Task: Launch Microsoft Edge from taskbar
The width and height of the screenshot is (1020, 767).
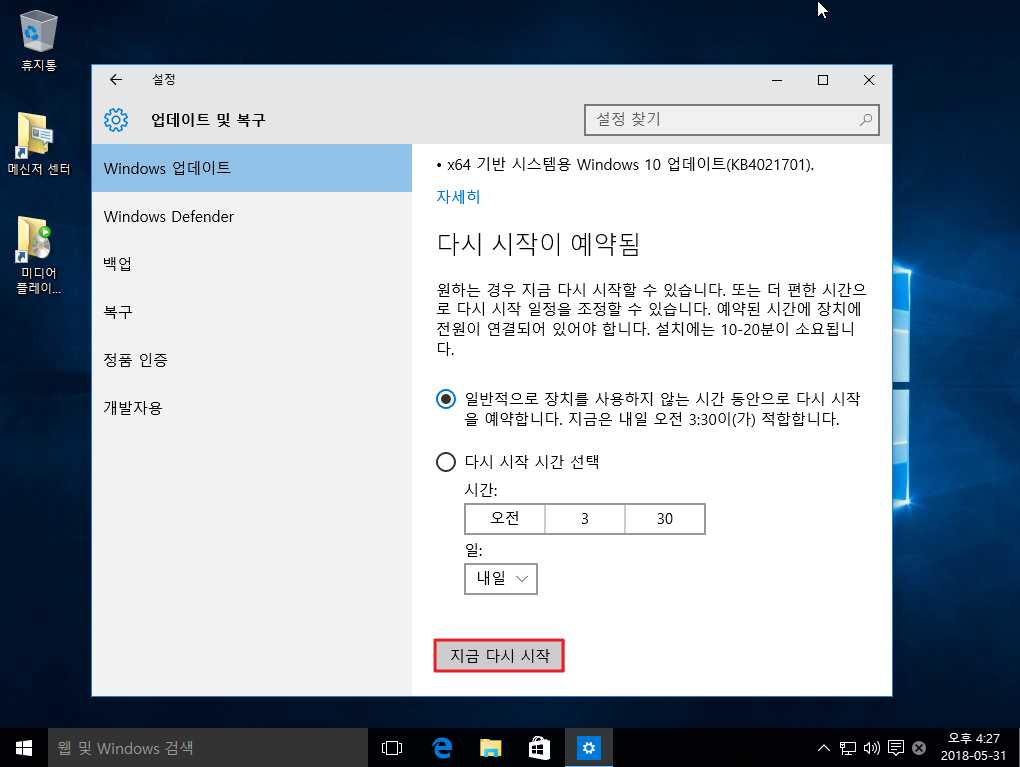Action: [442, 747]
